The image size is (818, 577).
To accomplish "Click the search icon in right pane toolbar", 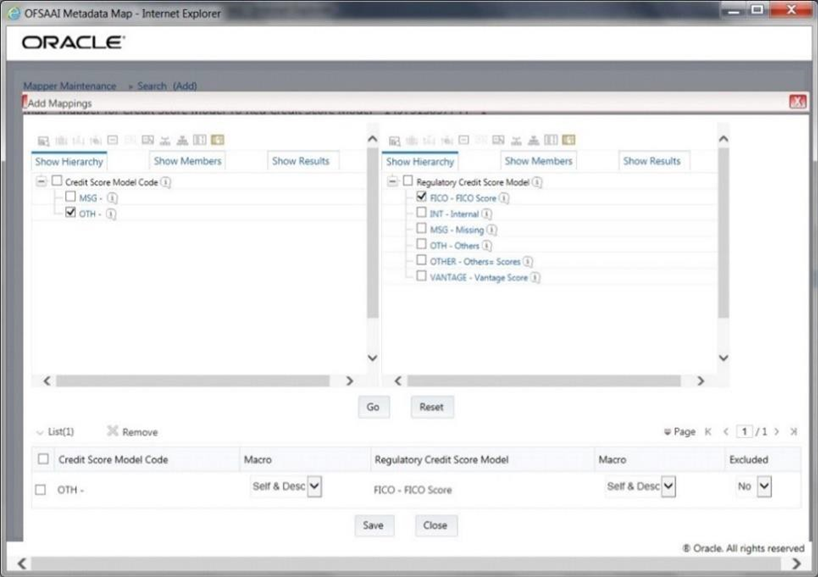I will 394,140.
